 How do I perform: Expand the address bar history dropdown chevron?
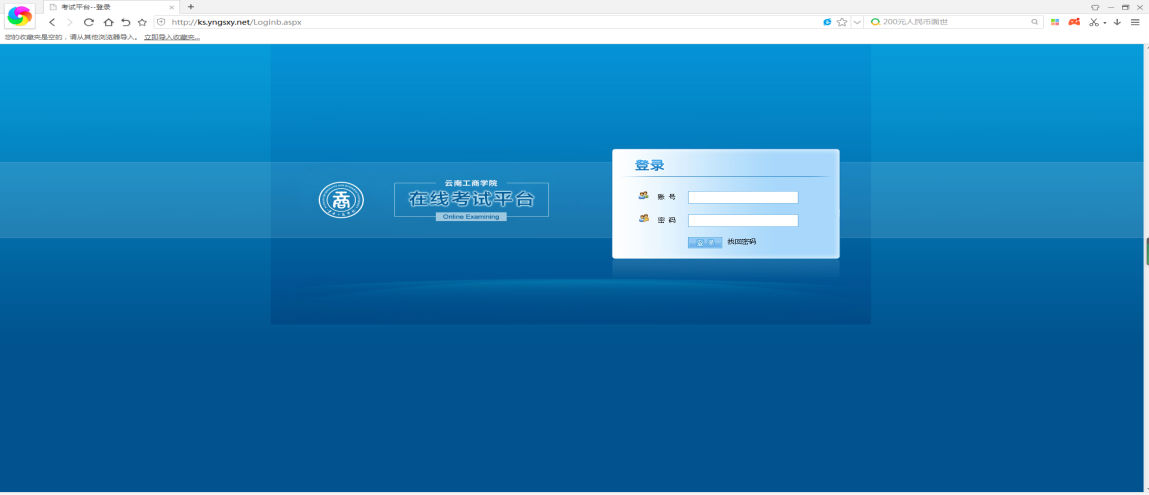pos(857,22)
